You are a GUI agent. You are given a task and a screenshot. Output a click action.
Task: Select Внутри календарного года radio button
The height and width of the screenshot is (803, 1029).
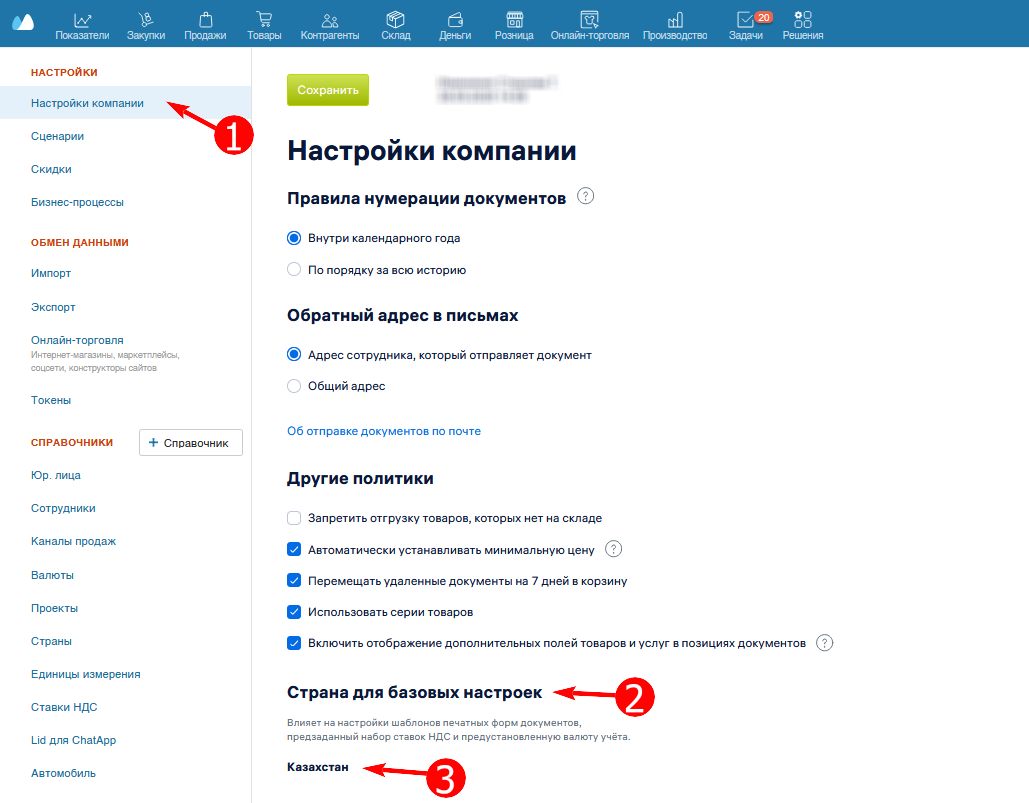pyautogui.click(x=294, y=238)
